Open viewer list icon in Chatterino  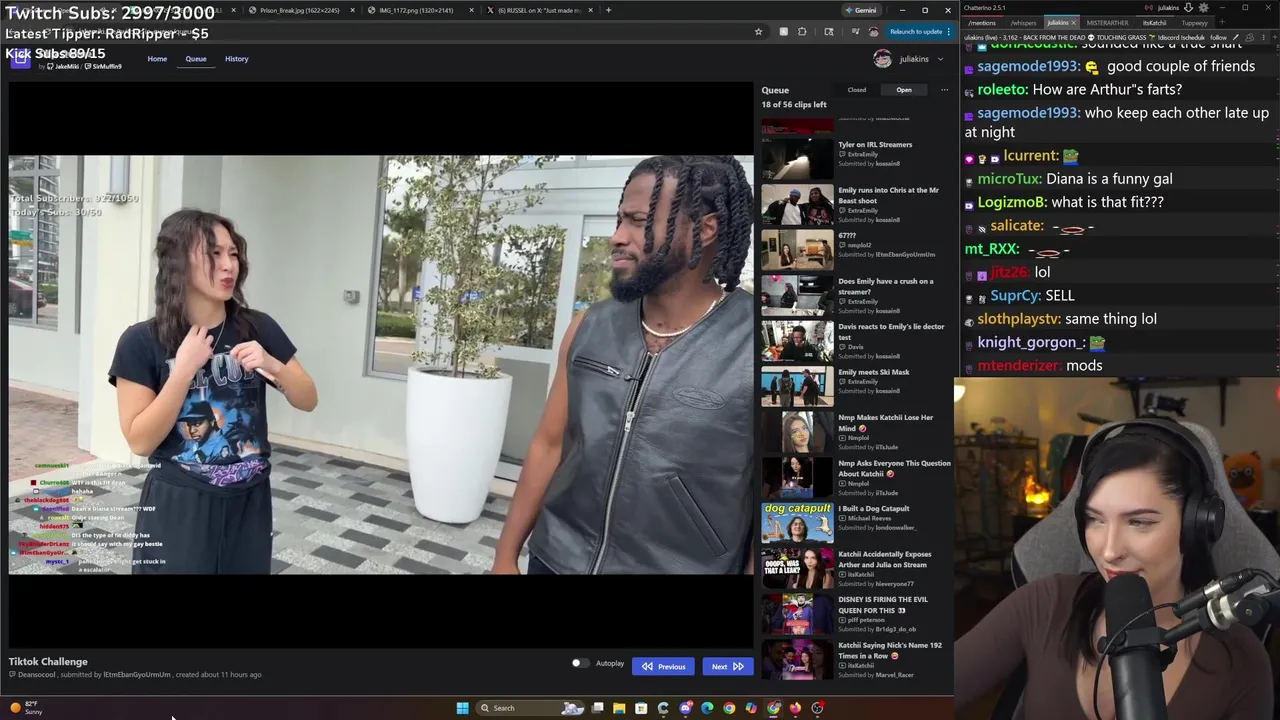[x=1250, y=37]
